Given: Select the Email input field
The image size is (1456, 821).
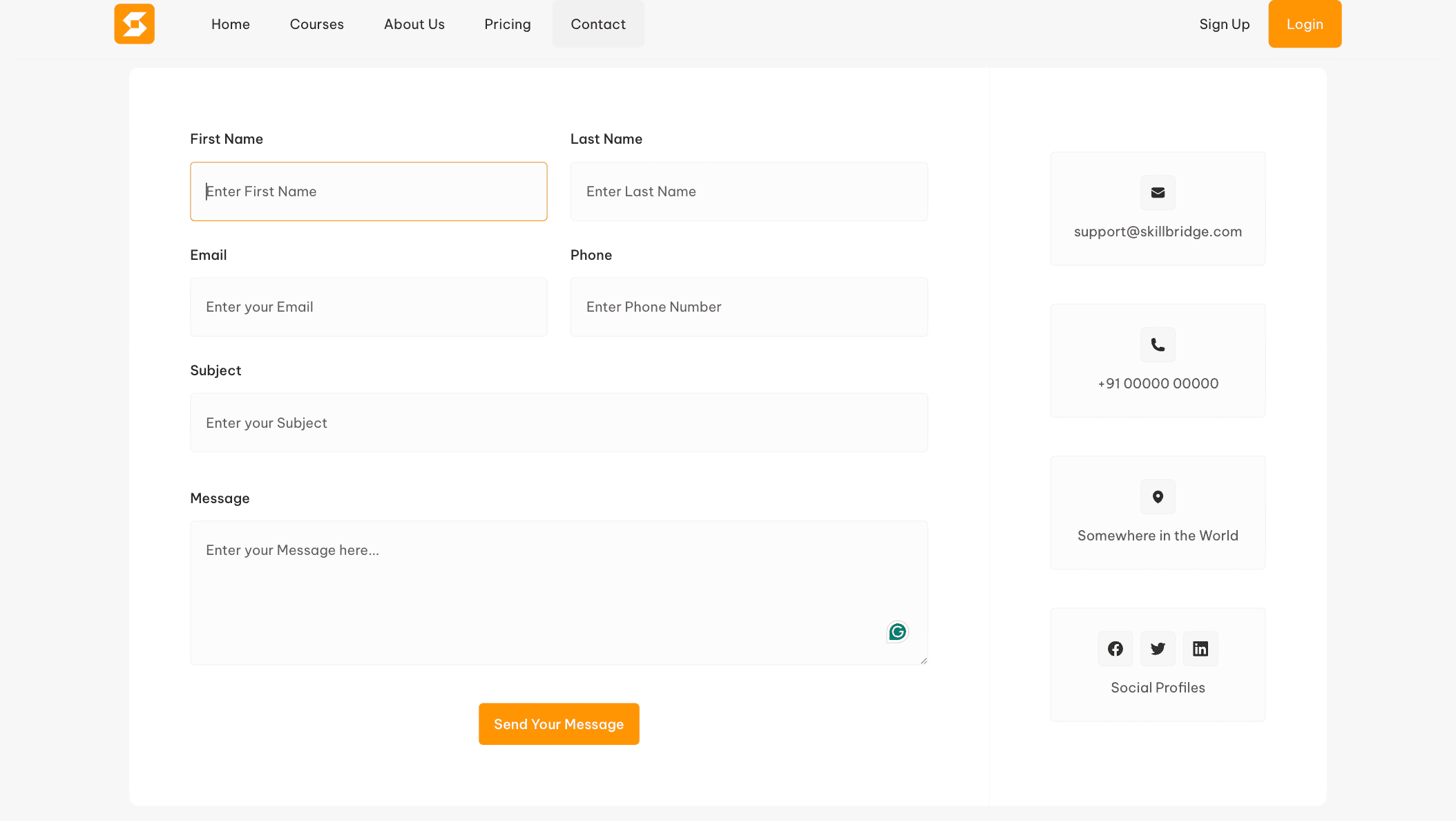Looking at the screenshot, I should [x=369, y=307].
